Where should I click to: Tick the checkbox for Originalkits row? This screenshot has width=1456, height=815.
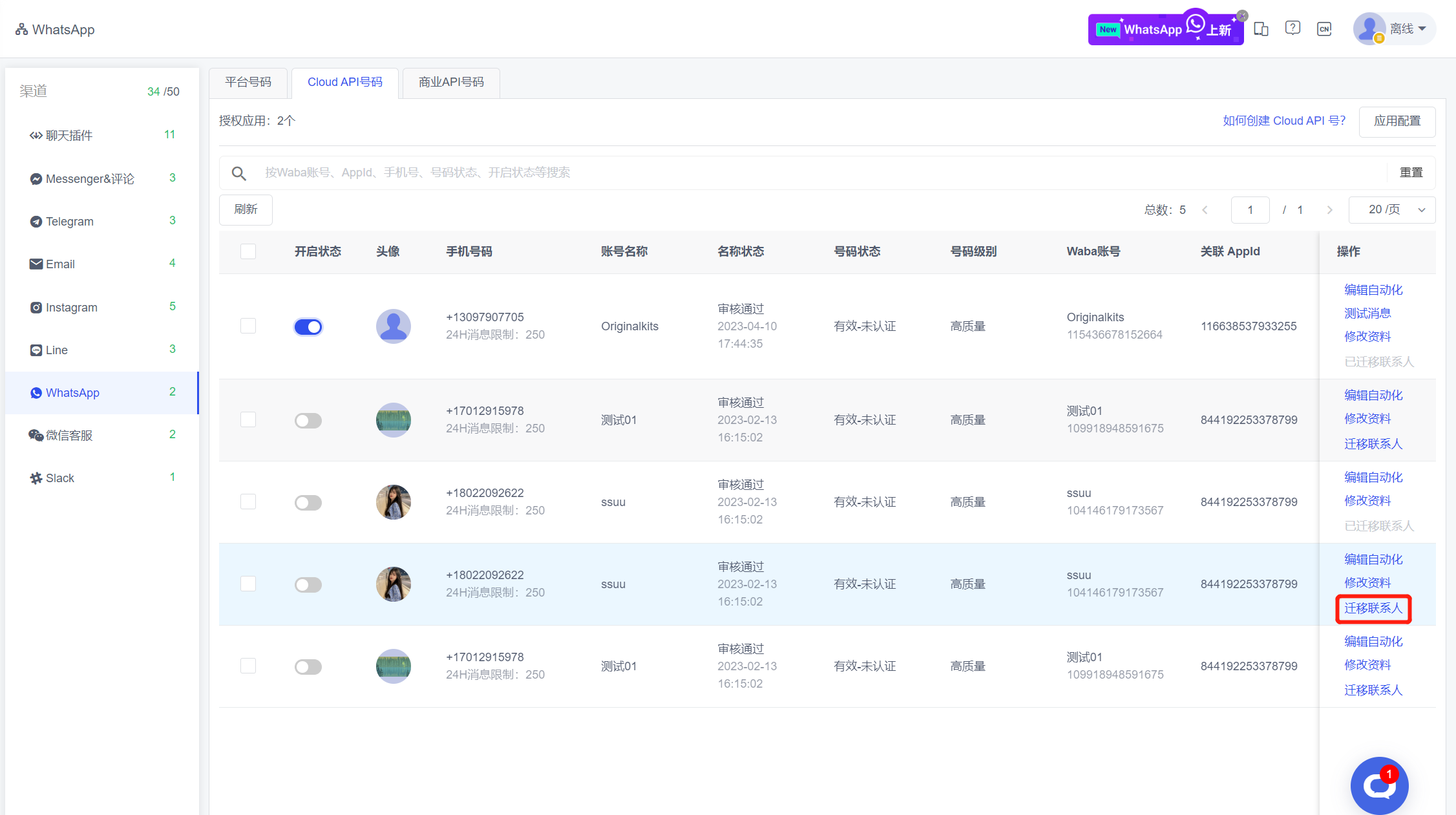pyautogui.click(x=248, y=326)
